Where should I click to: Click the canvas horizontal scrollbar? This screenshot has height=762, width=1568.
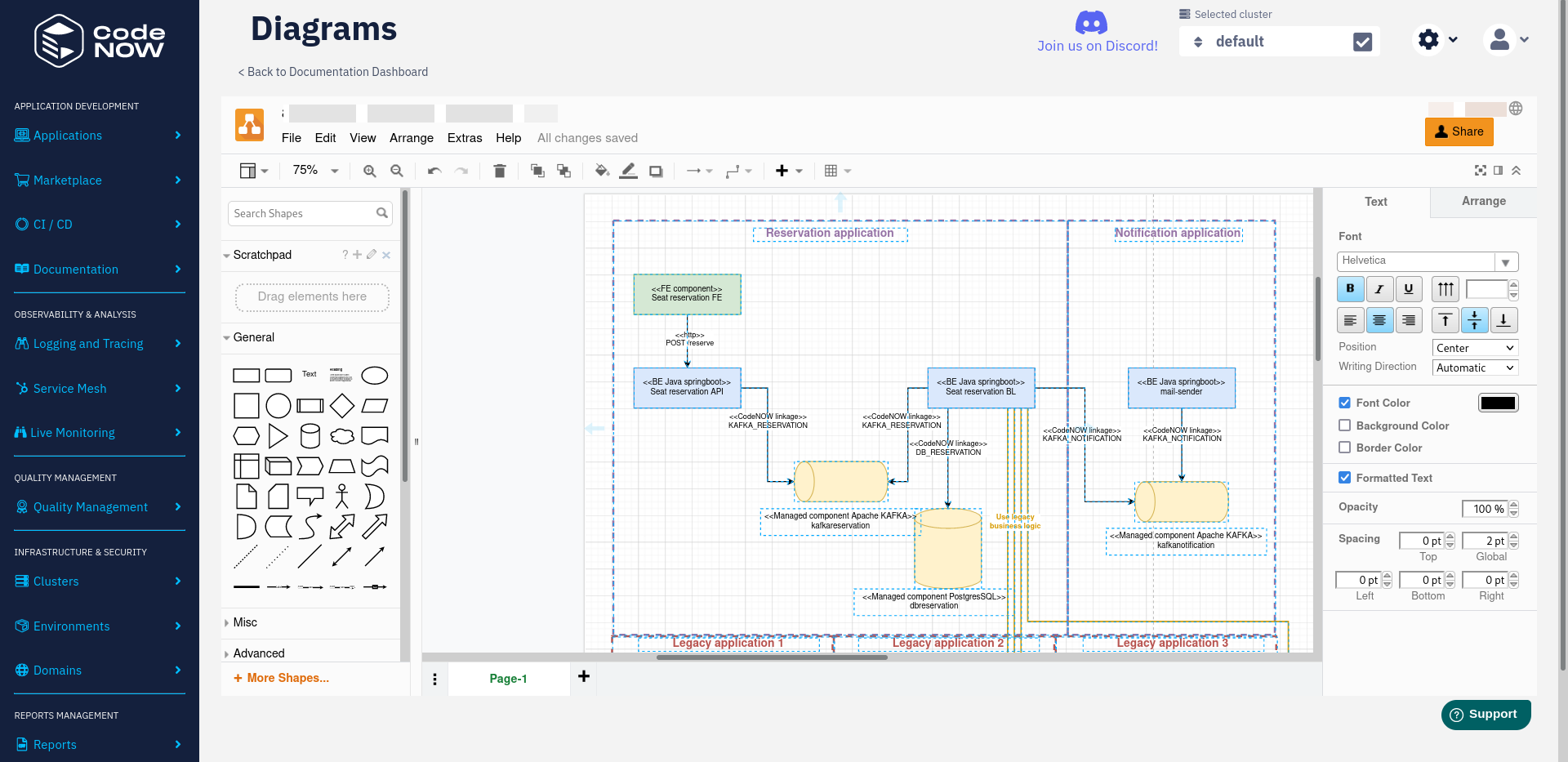coord(772,657)
